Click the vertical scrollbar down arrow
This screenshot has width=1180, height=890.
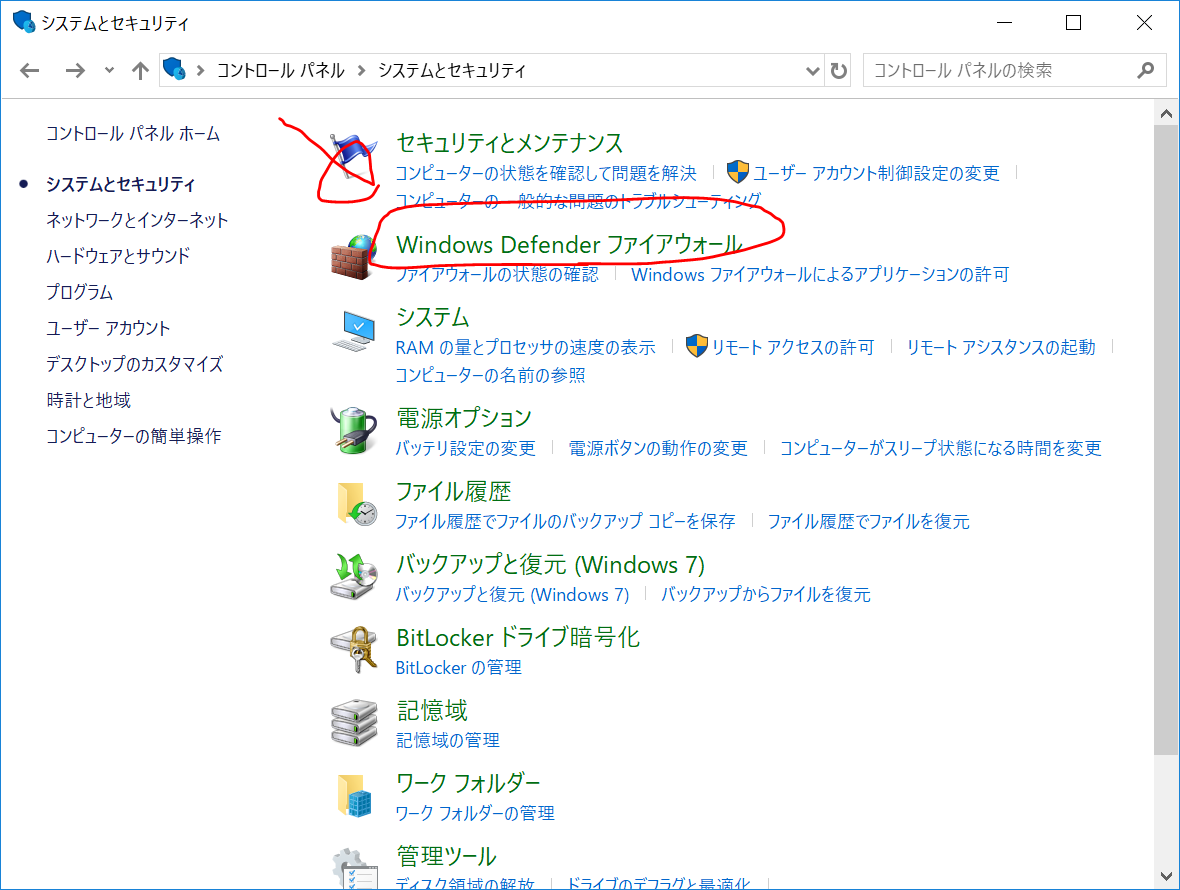(x=1164, y=875)
